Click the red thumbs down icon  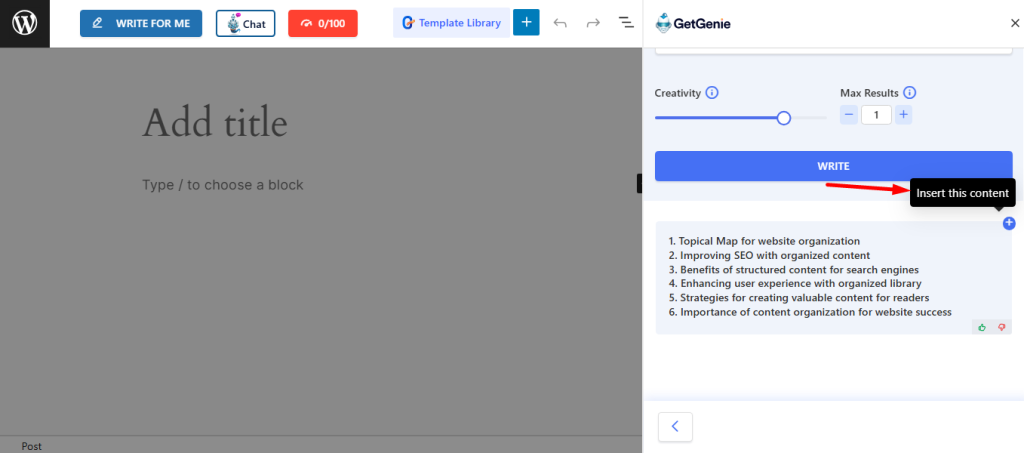pyautogui.click(x=1001, y=327)
